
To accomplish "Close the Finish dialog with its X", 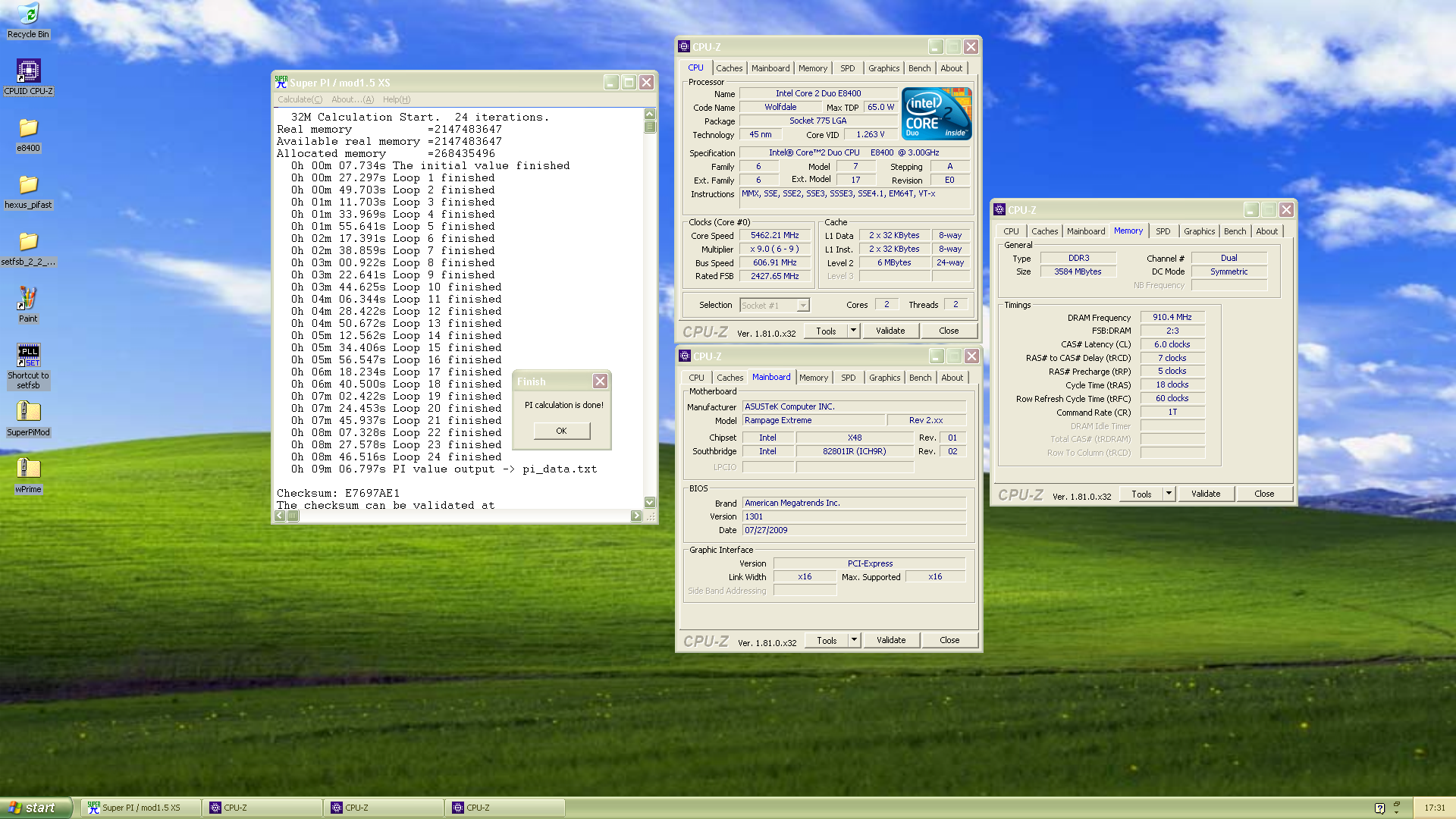I will point(600,381).
